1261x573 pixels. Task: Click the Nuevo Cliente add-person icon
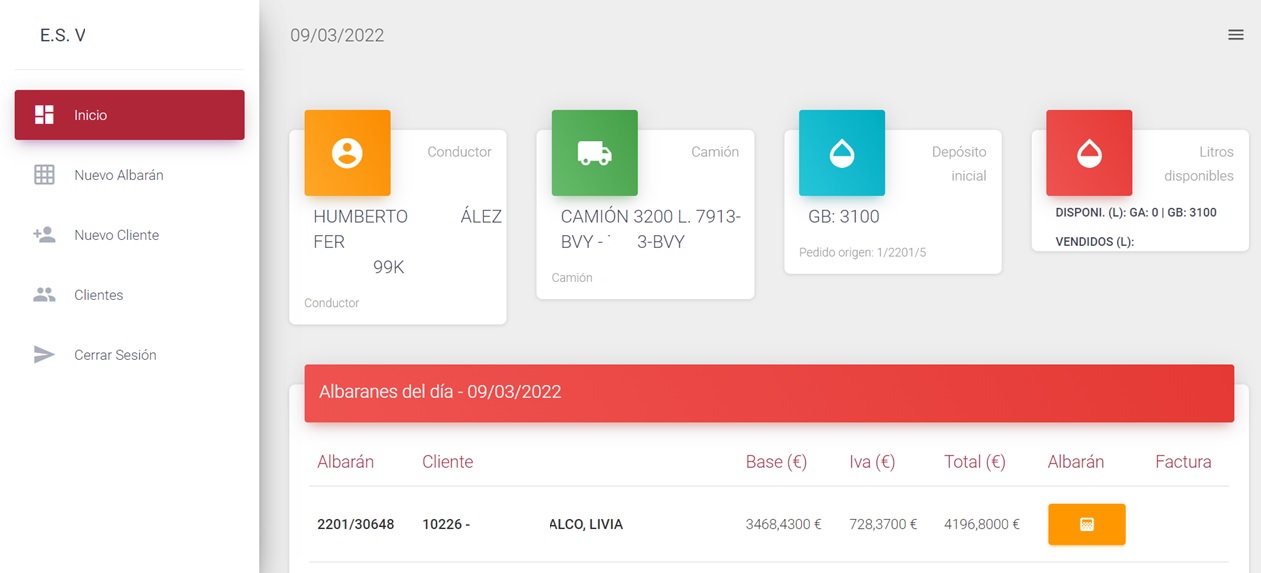(44, 235)
